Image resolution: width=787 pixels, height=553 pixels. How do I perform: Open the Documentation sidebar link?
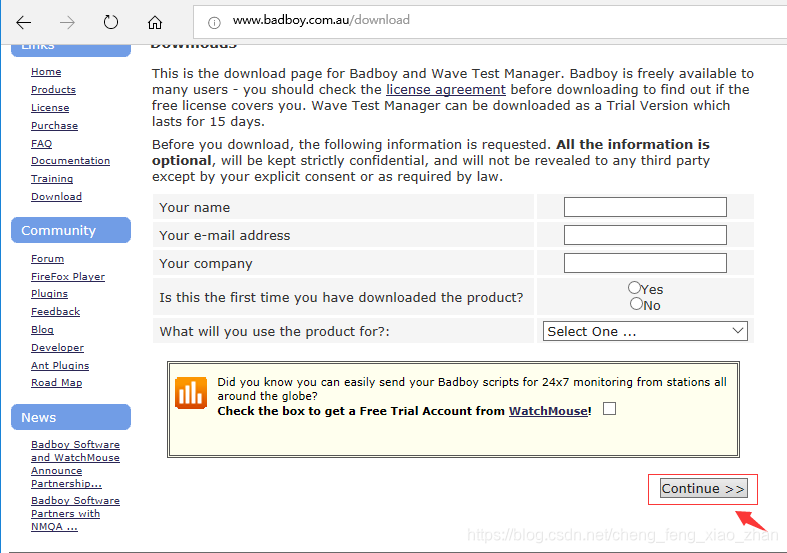70,161
